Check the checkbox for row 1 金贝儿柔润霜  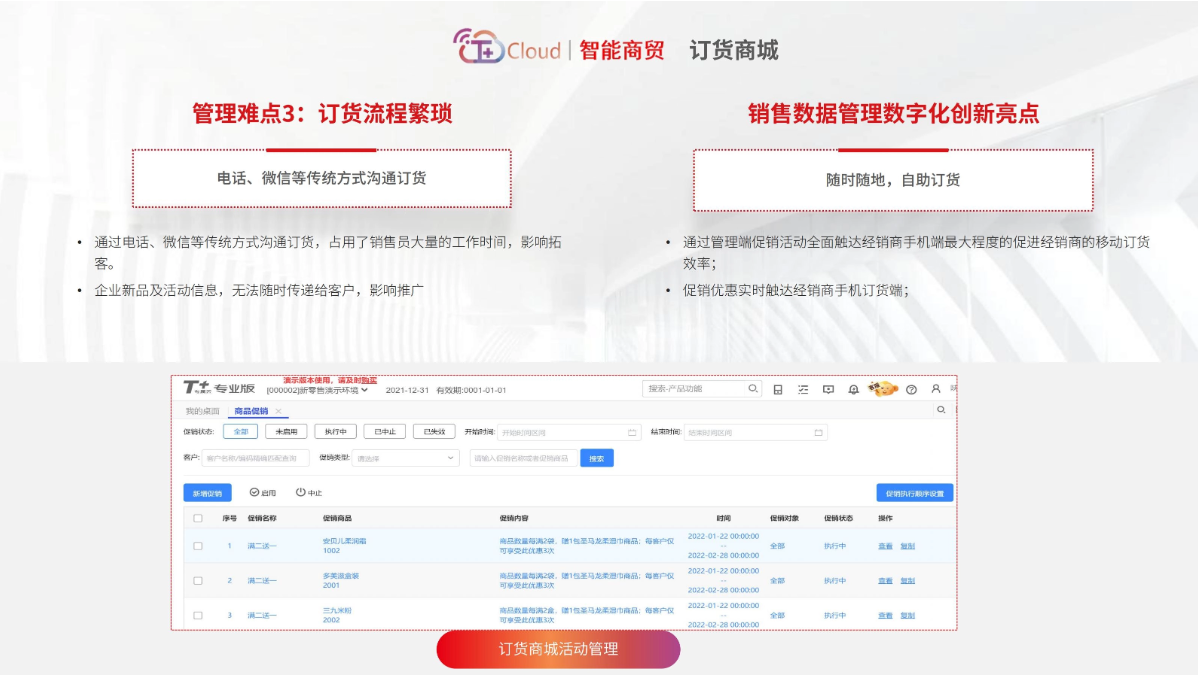click(x=198, y=546)
